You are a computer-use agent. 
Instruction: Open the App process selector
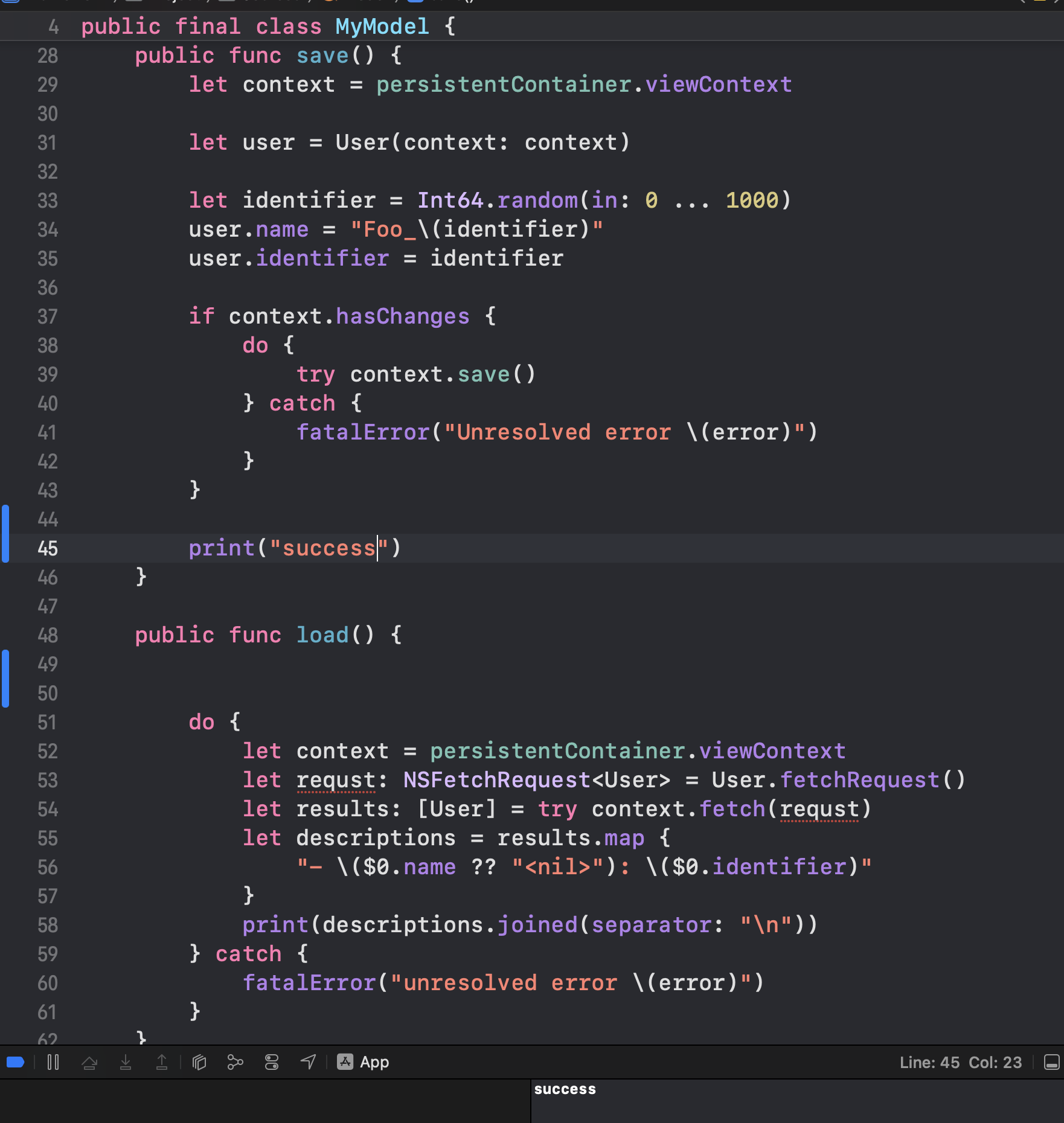(364, 1062)
